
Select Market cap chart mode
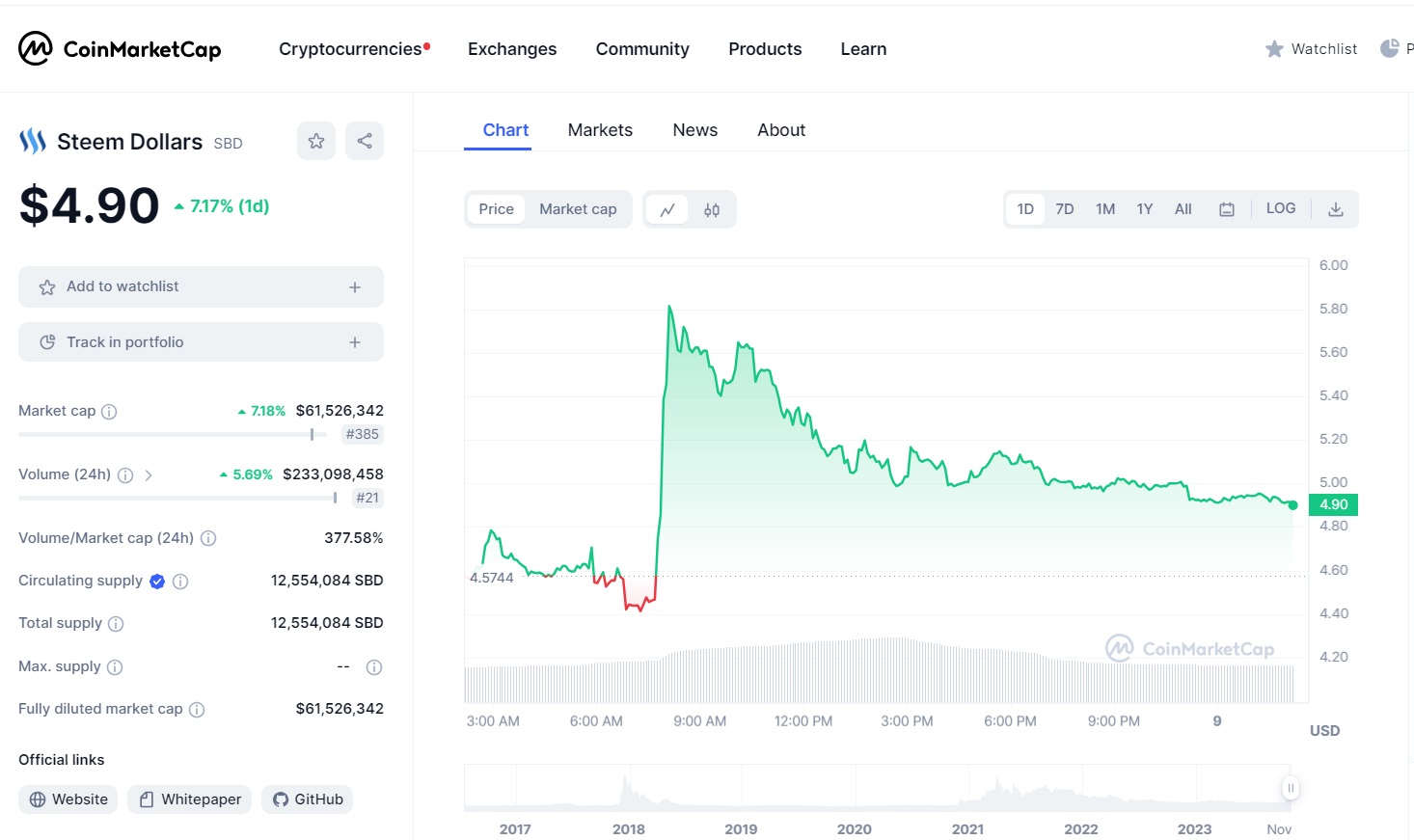click(x=578, y=209)
